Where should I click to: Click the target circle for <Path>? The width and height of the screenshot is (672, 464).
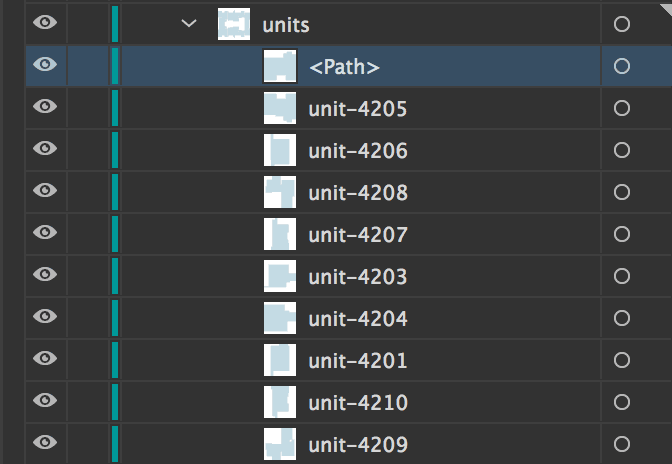pyautogui.click(x=622, y=66)
